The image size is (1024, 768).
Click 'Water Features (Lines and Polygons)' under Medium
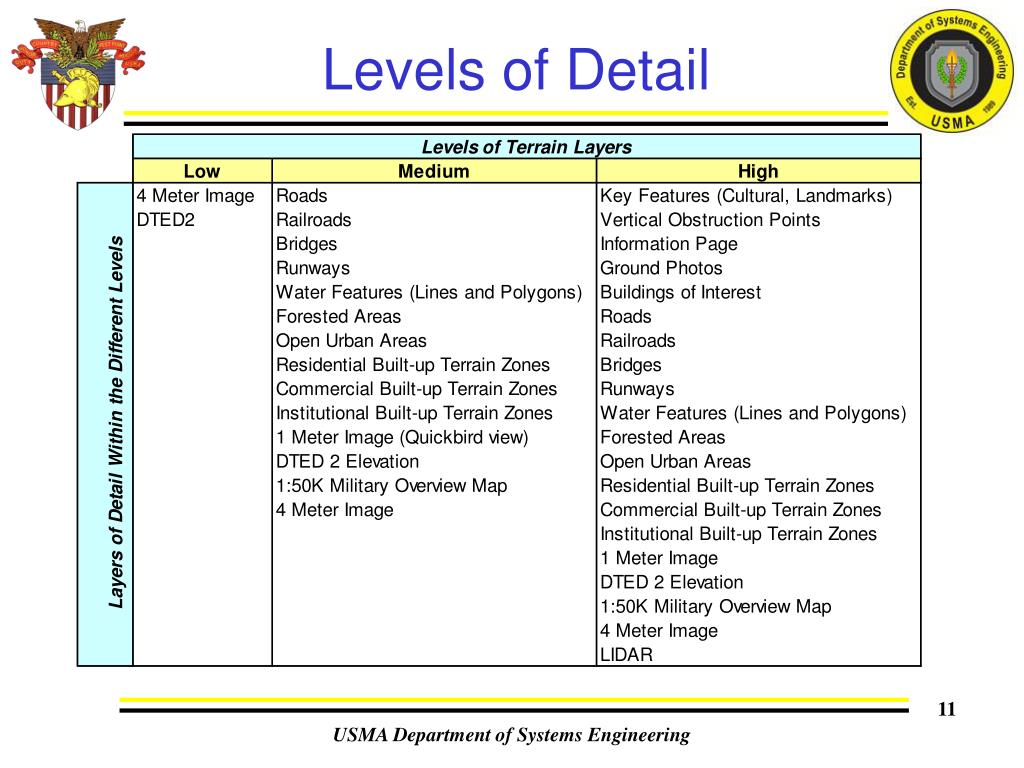tap(428, 293)
